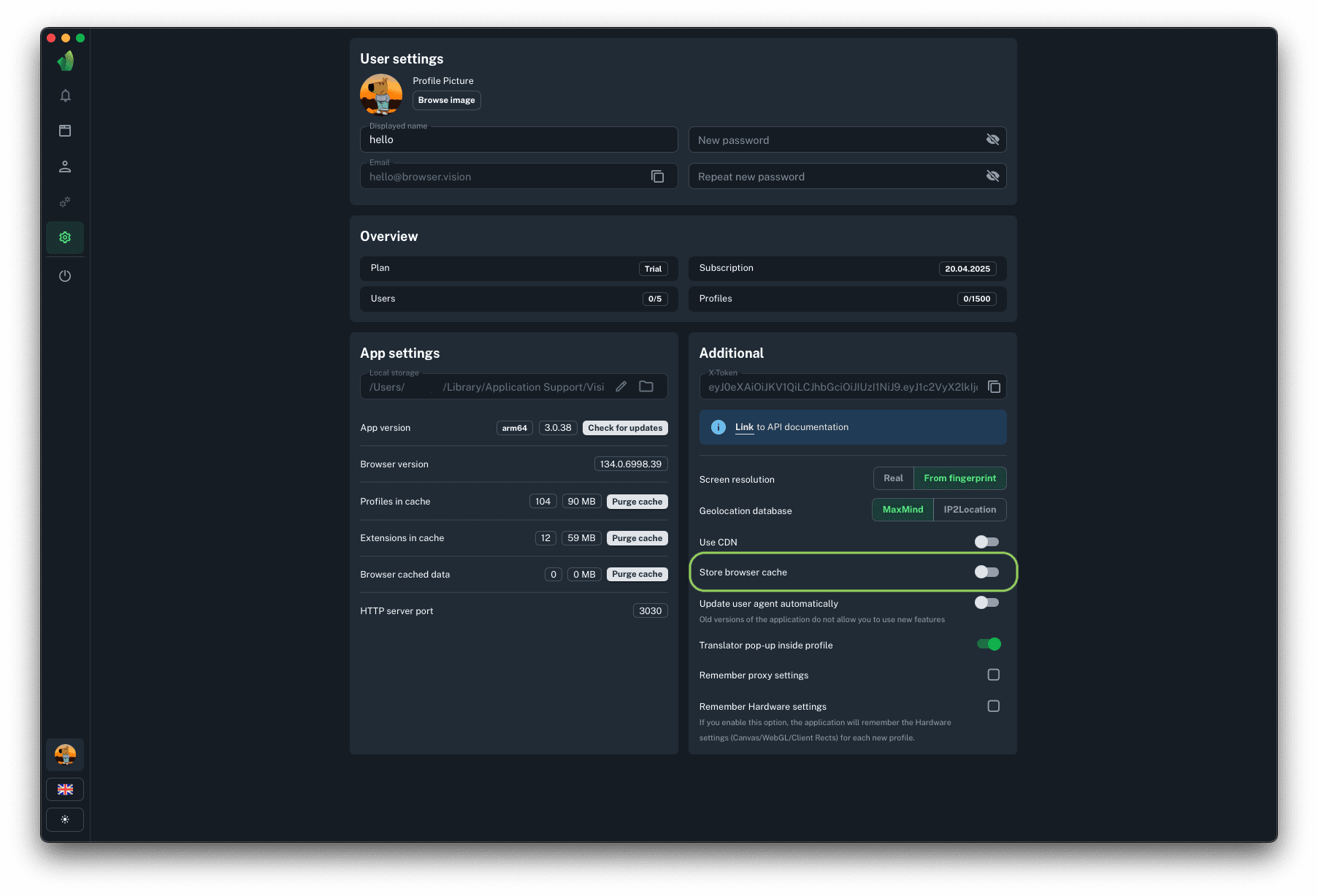Edit local storage path with pencil icon
This screenshot has height=896, width=1318.
[x=621, y=387]
